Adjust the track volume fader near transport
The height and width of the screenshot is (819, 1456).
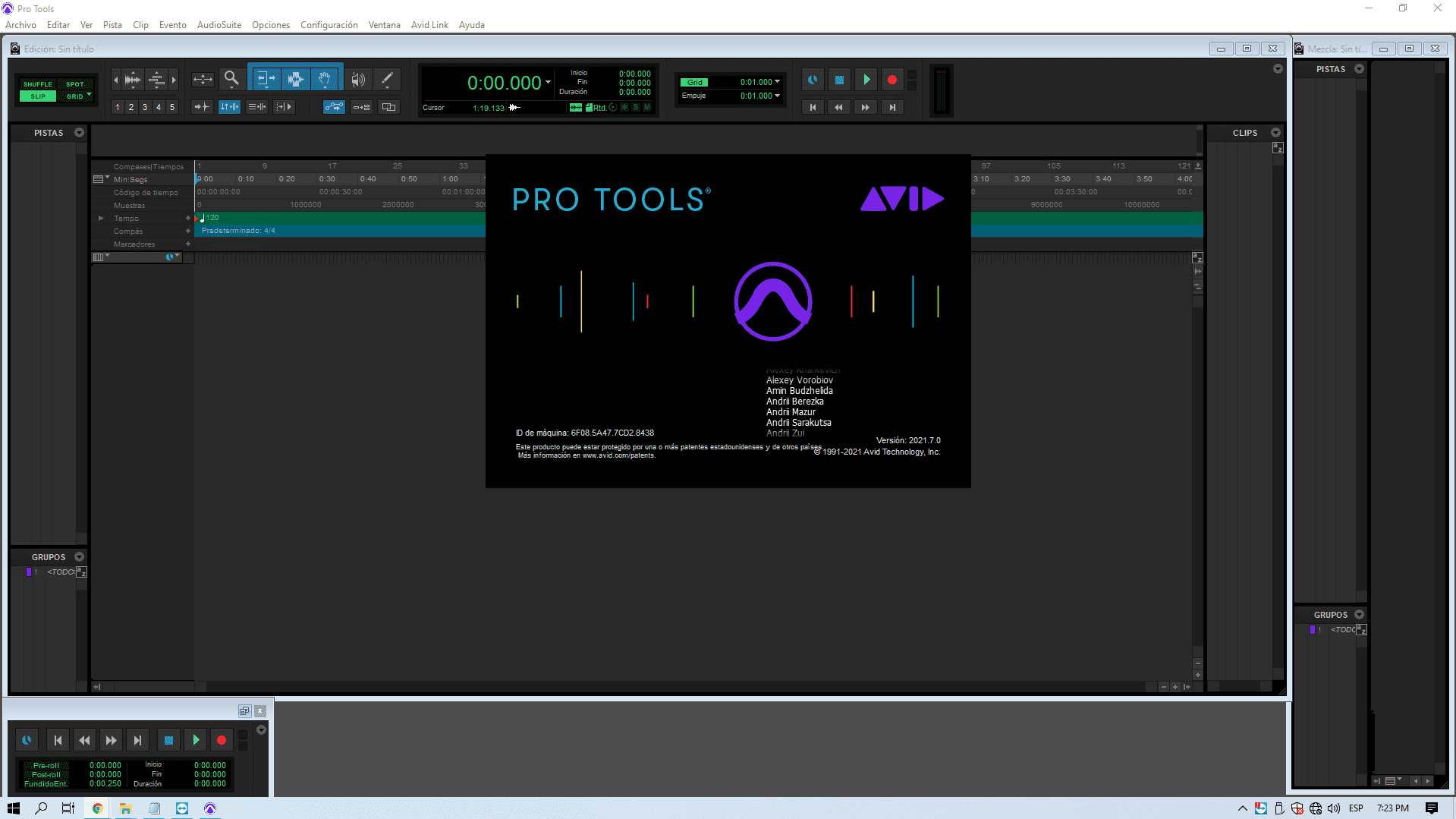(x=942, y=91)
